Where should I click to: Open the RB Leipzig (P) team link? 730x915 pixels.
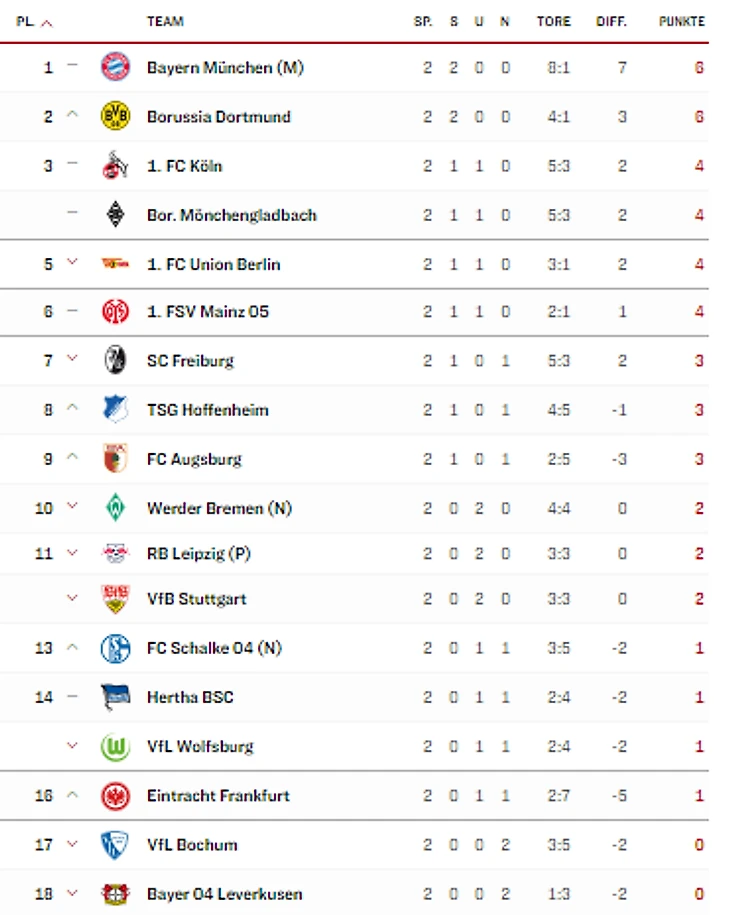(198, 553)
